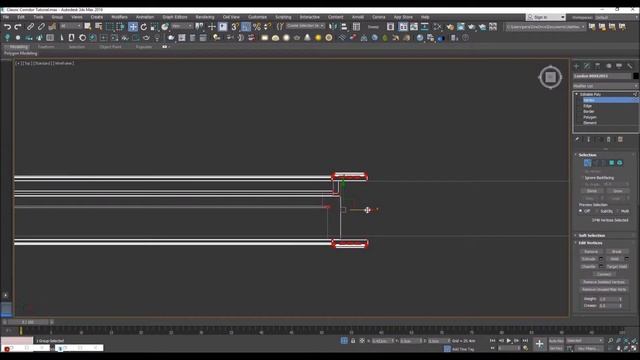
Task: Open the Workspaces Default dropdown
Action: pos(616,17)
